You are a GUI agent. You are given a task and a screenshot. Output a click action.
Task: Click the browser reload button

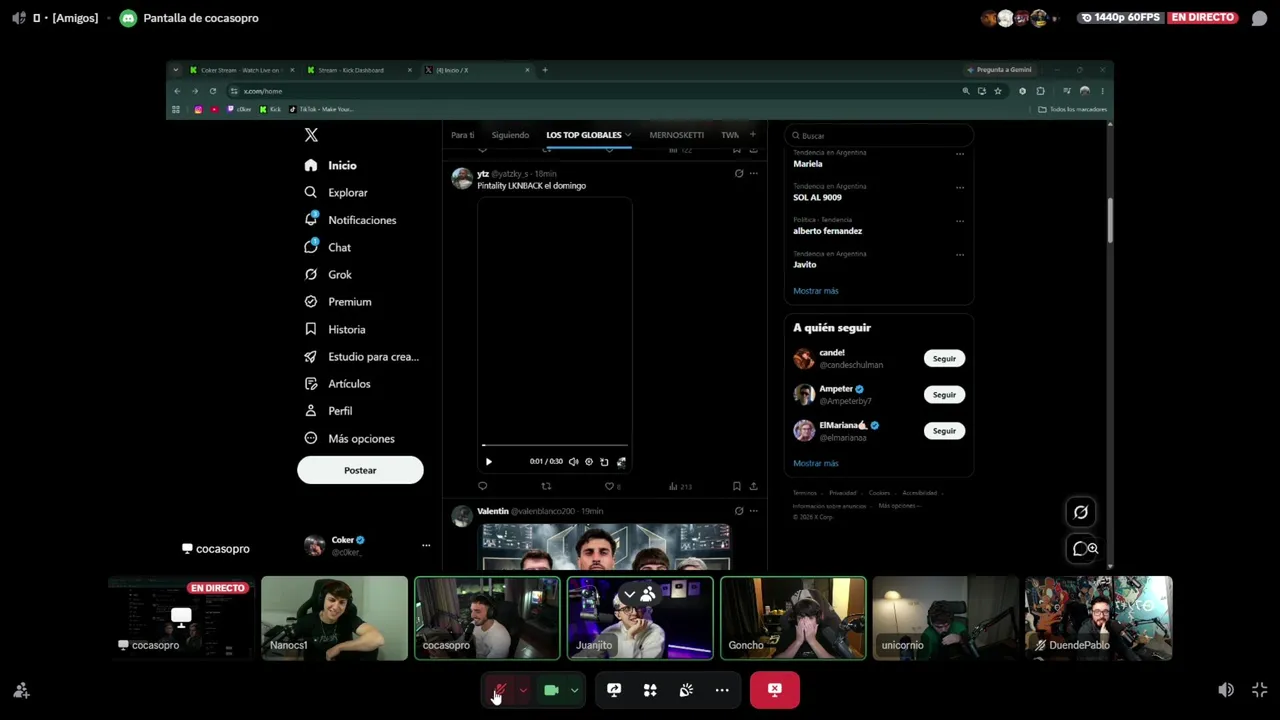pyautogui.click(x=212, y=91)
